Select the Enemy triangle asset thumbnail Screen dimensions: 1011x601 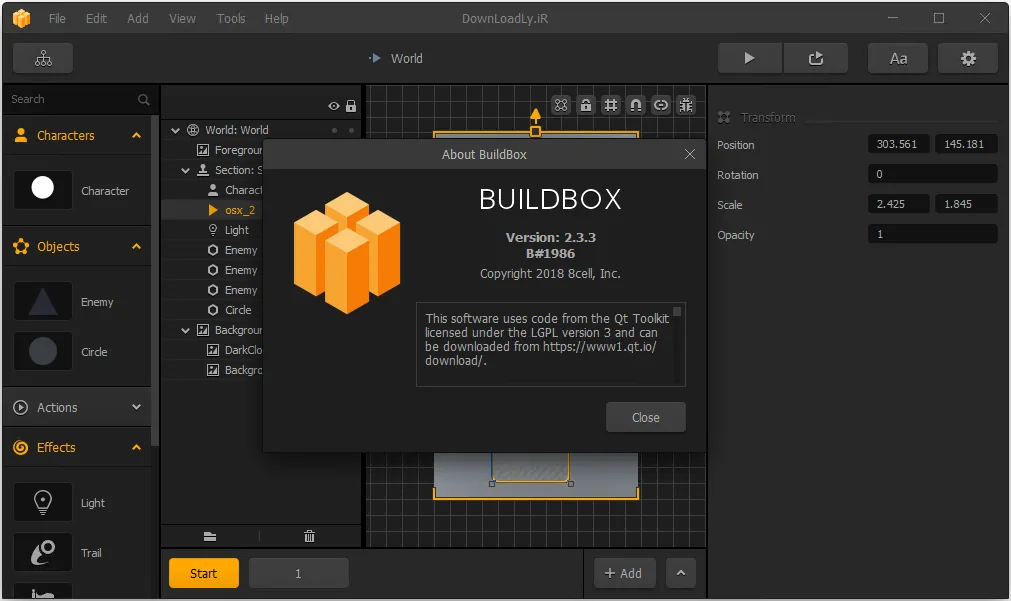[43, 301]
